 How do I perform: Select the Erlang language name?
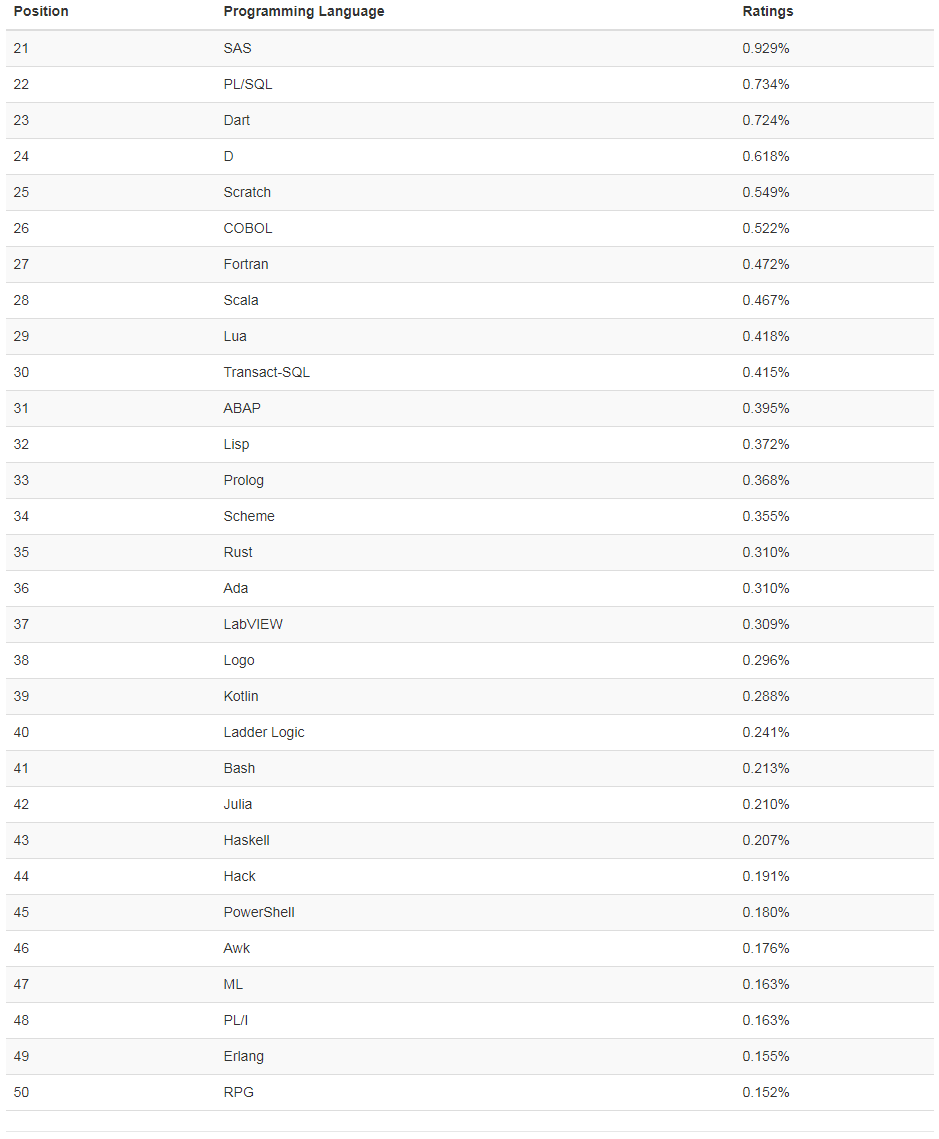pyautogui.click(x=243, y=1056)
